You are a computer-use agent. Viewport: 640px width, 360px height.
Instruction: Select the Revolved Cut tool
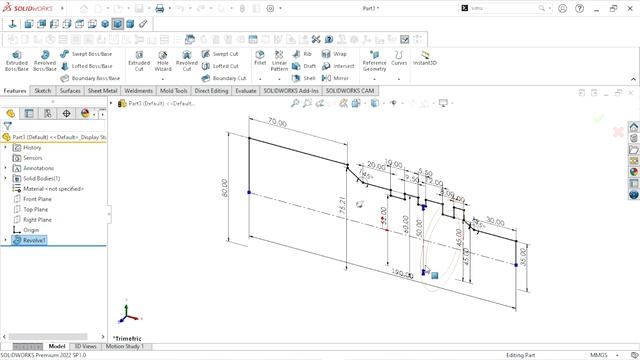[x=187, y=61]
